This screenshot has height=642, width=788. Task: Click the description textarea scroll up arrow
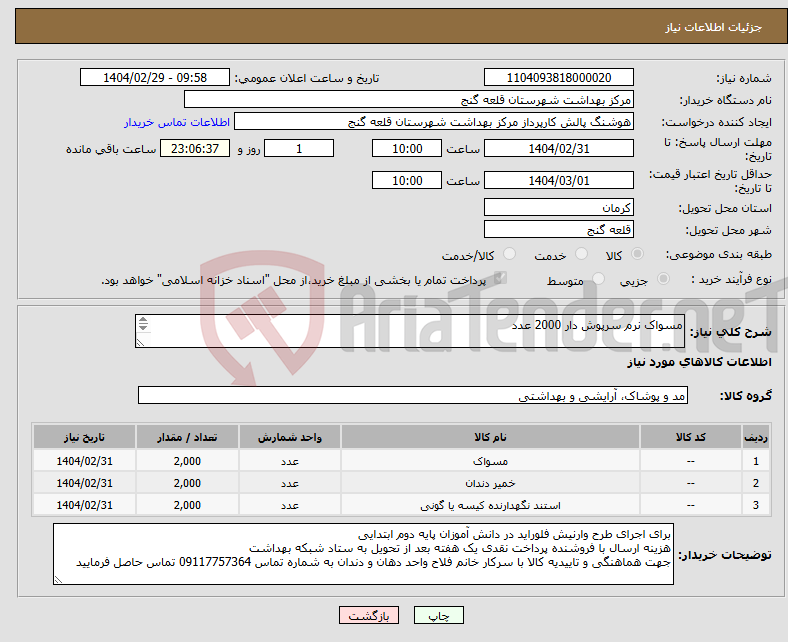click(143, 320)
